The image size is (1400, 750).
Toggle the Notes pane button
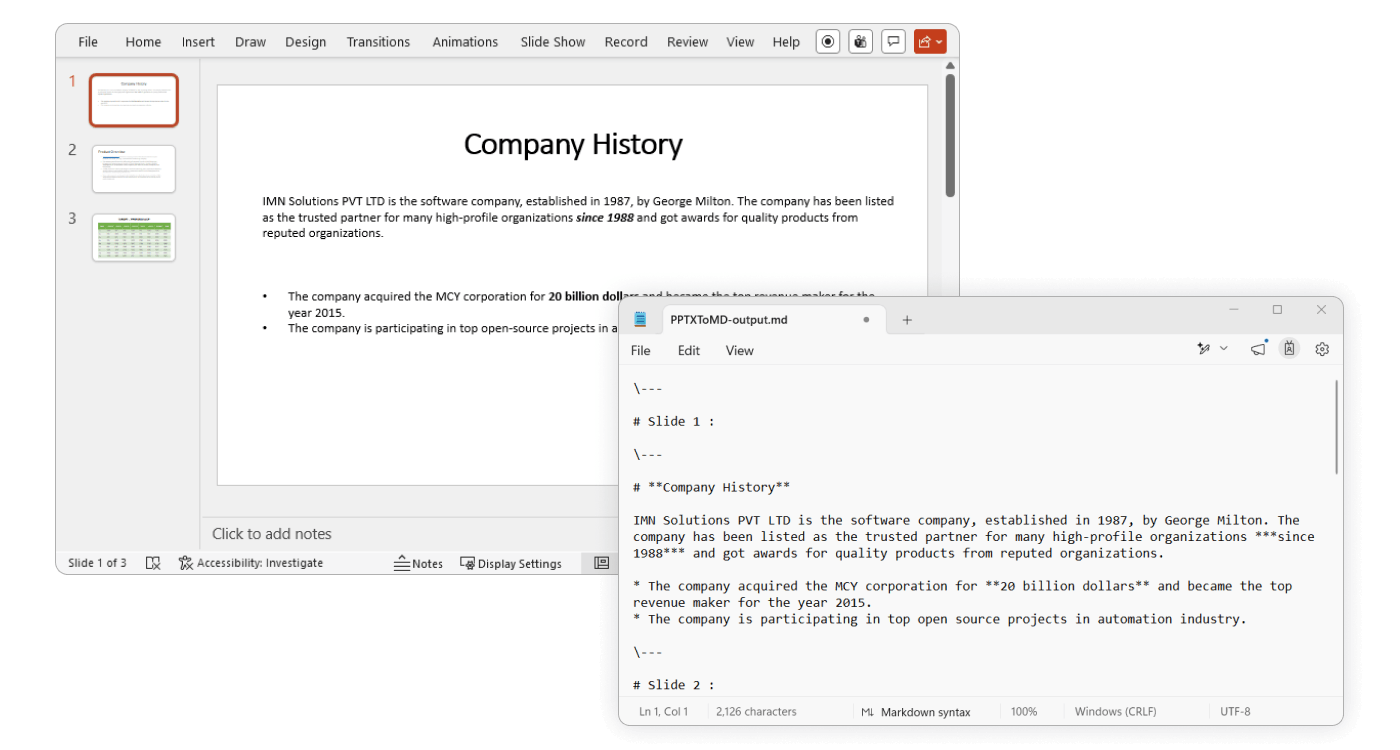coord(418,563)
